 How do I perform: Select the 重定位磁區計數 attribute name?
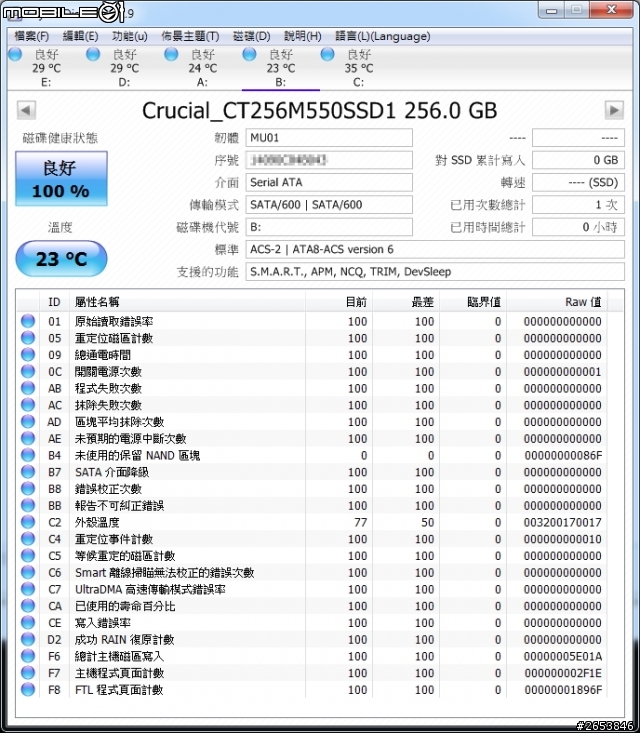tap(114, 338)
